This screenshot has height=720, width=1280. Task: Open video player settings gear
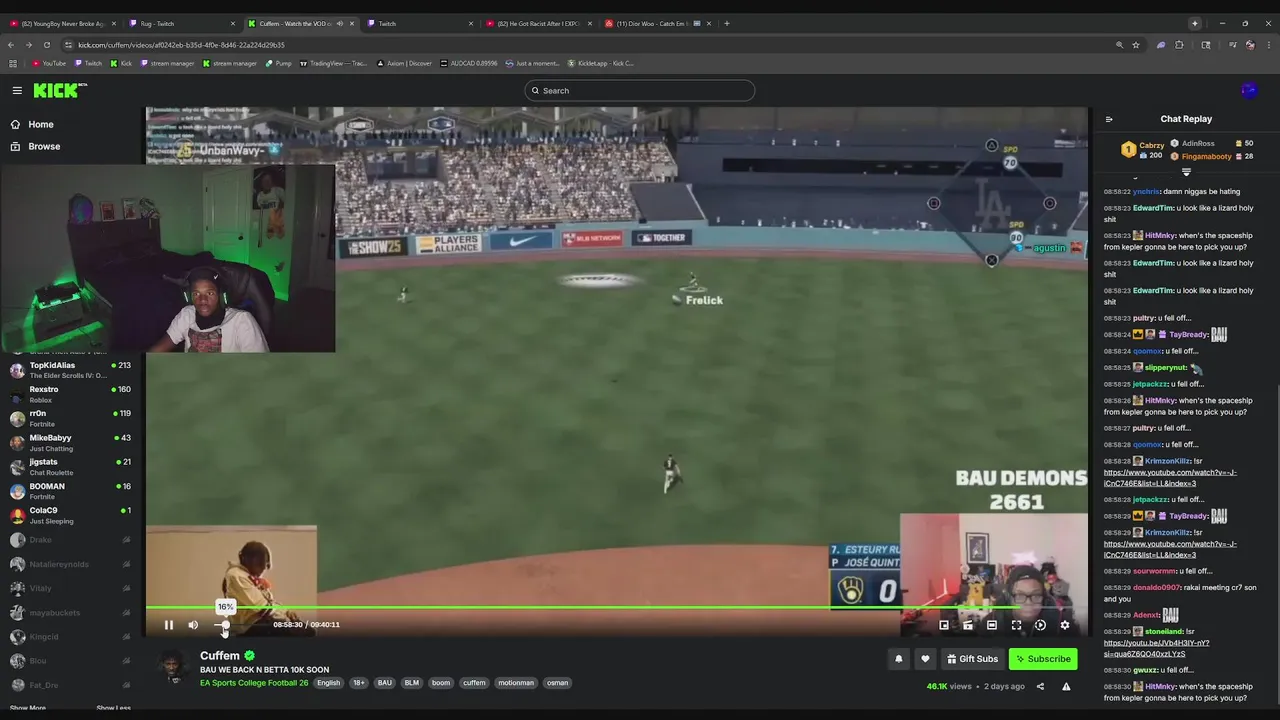pos(1064,625)
